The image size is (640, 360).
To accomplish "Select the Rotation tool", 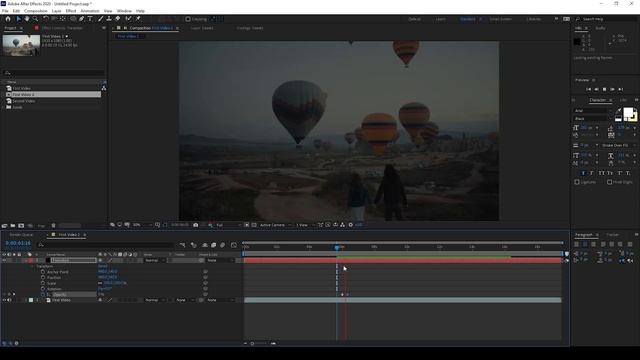I will 46,19.
